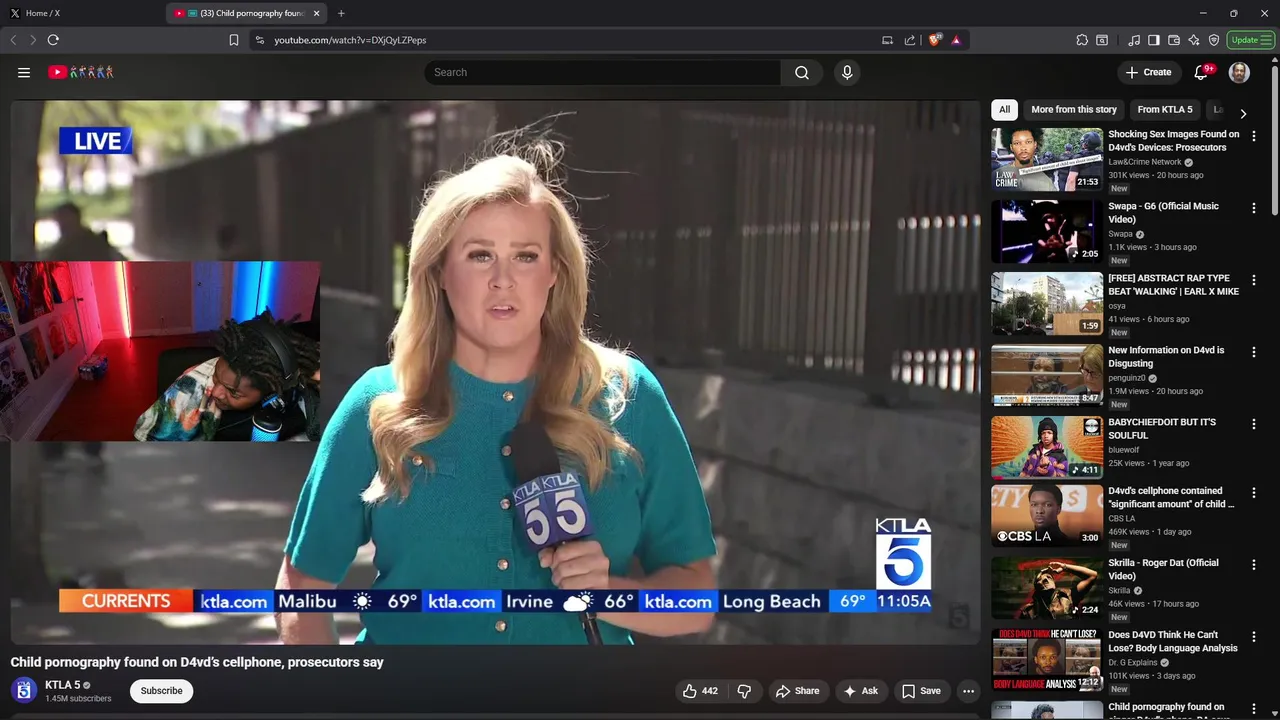Screen dimensions: 1280x720
Task: Close the Child pornography found tab
Action: [317, 13]
